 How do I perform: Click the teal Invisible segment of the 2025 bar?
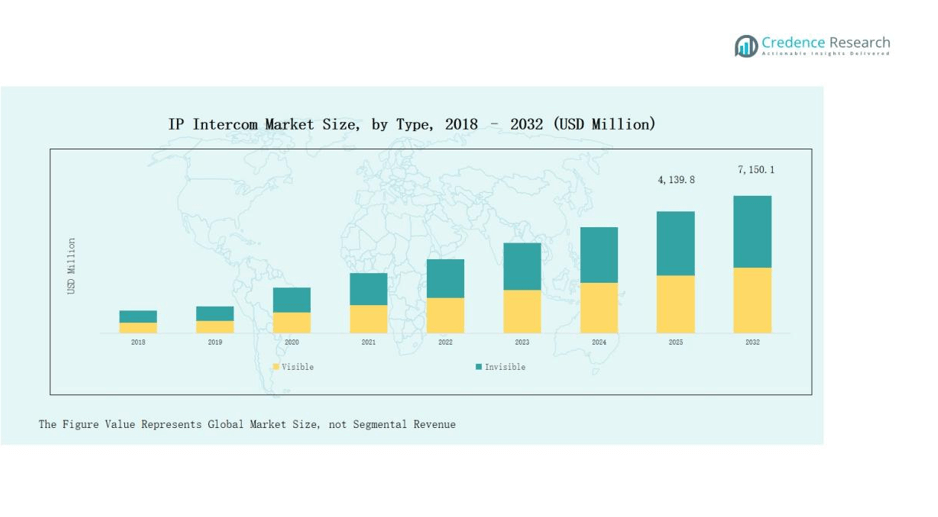(x=675, y=243)
